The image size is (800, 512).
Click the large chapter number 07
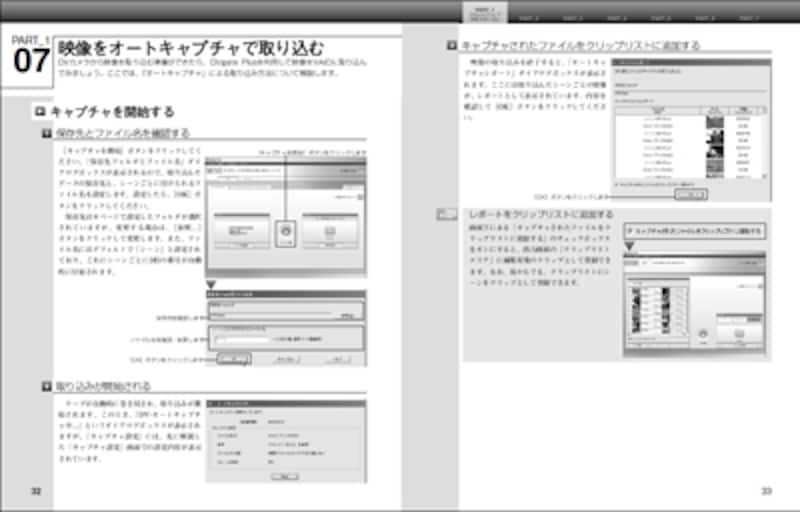pyautogui.click(x=31, y=61)
